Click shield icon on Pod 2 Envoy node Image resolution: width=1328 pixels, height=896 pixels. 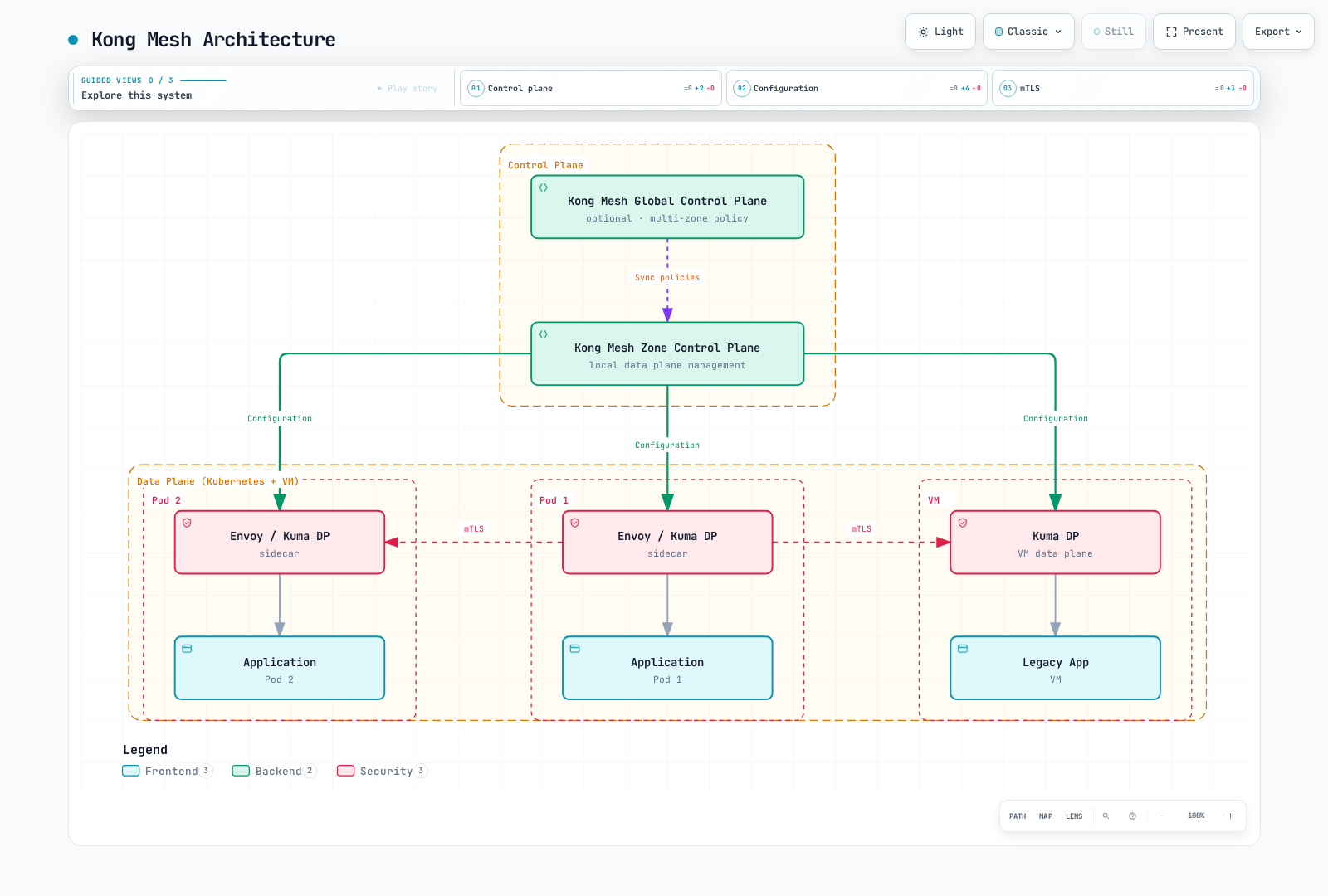[187, 523]
